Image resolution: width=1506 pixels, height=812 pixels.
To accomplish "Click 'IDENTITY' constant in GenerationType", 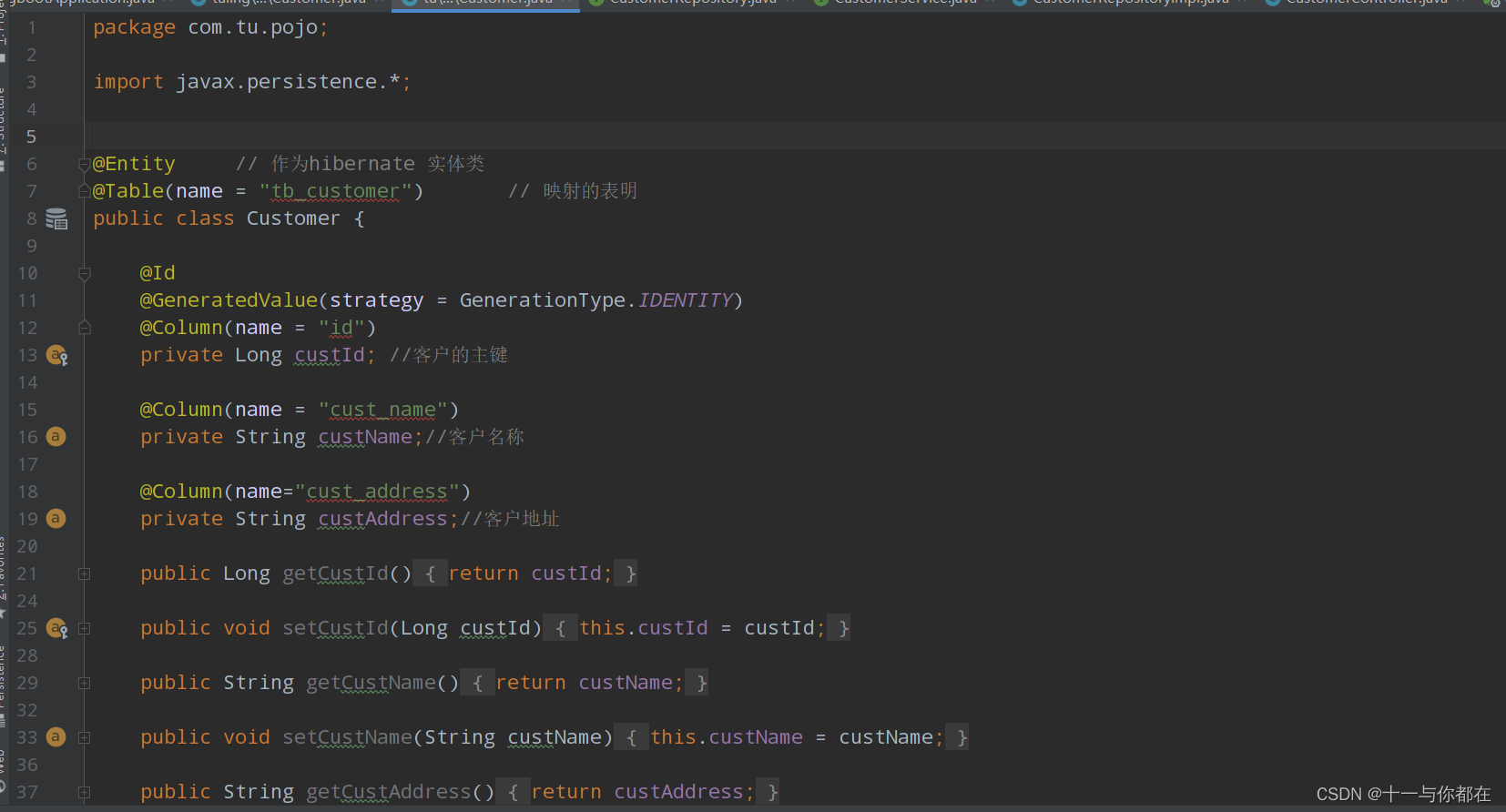I will (685, 300).
